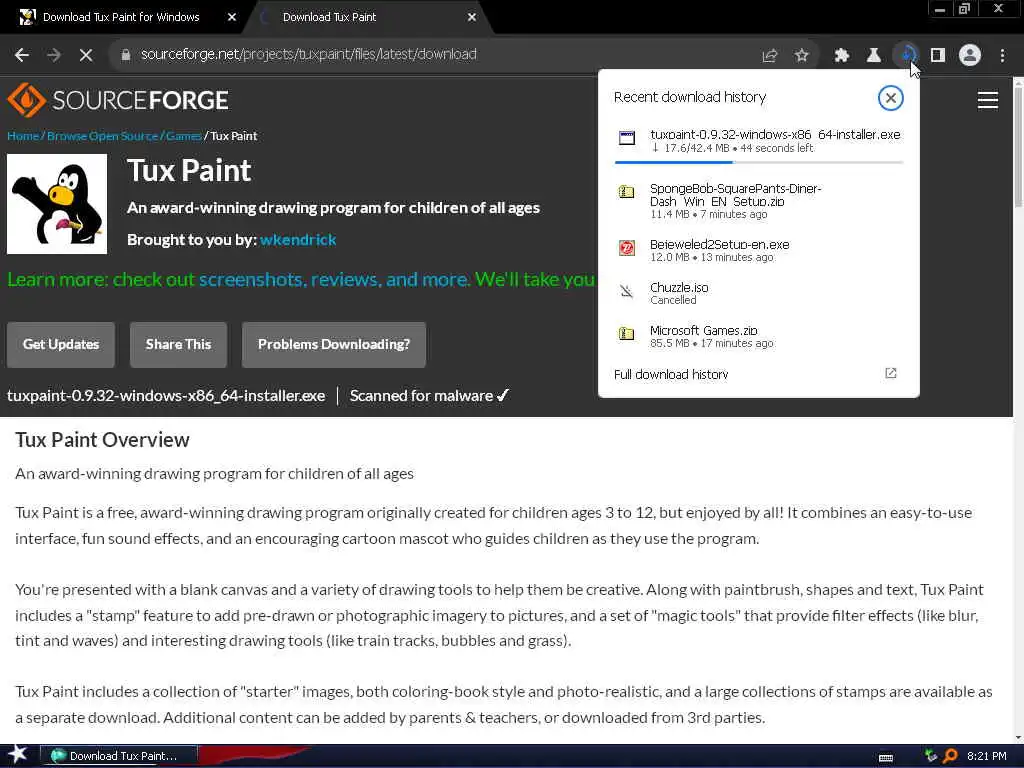Click Microsoft Games.zip file icon
1024x768 pixels.
click(627, 334)
